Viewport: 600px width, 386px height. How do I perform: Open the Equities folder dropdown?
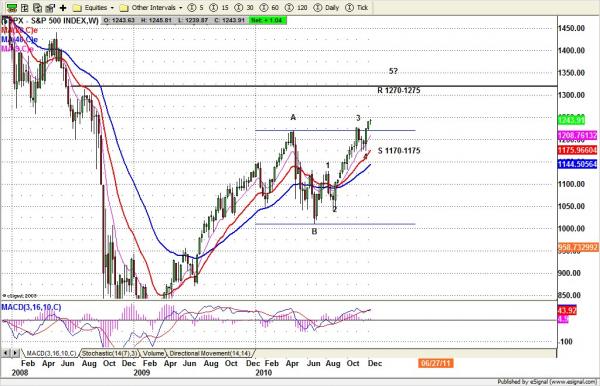94,7
